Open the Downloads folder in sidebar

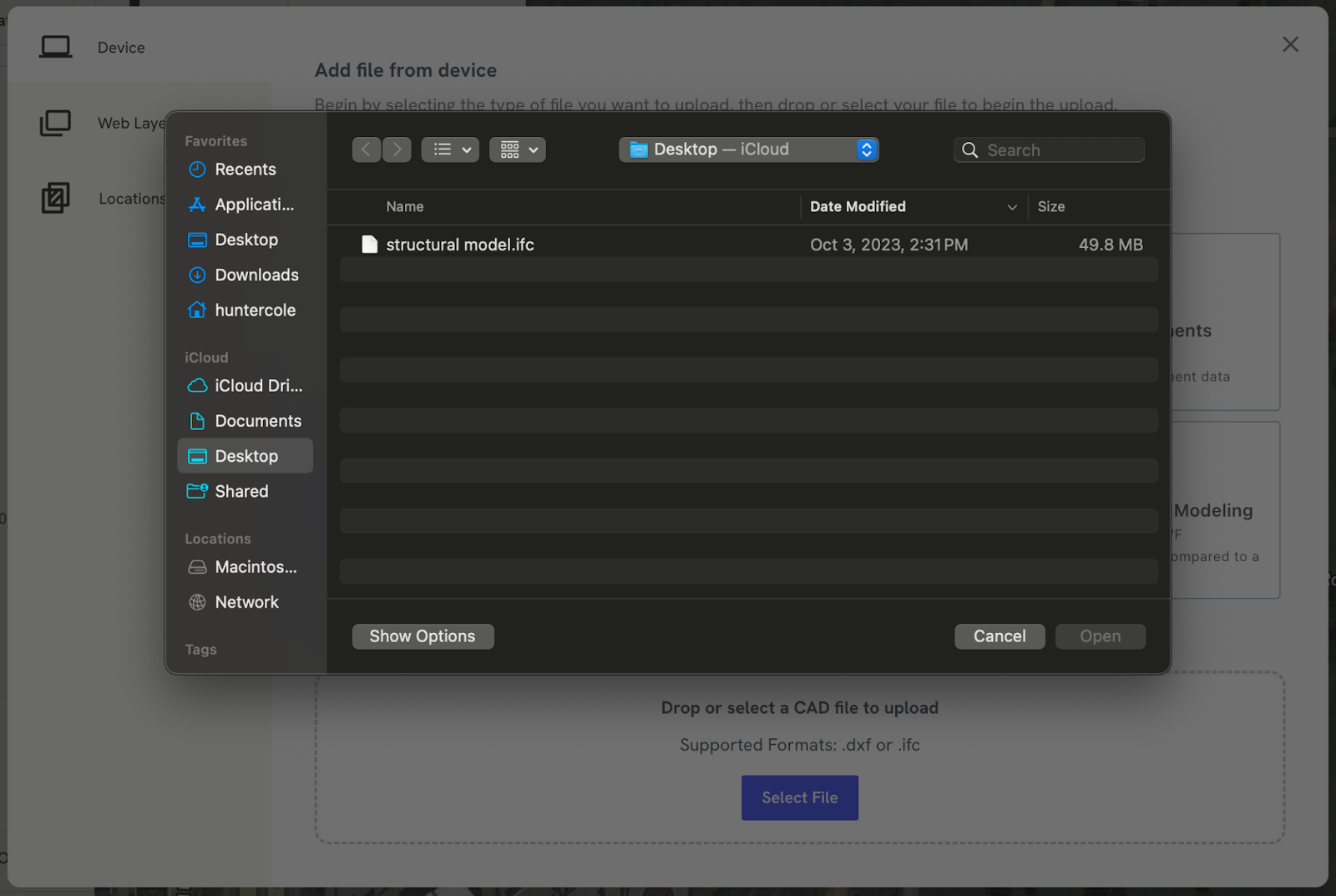(245, 275)
